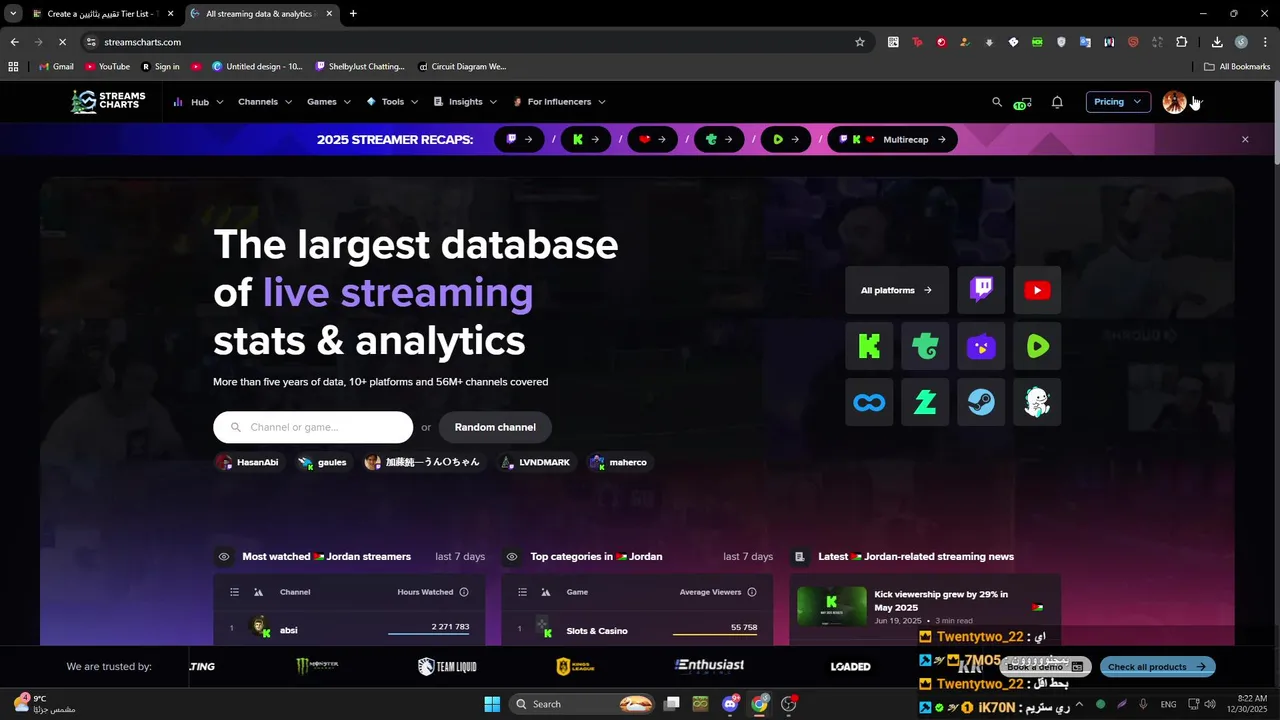
Task: Bookmark this page with the star icon
Action: coord(860,42)
